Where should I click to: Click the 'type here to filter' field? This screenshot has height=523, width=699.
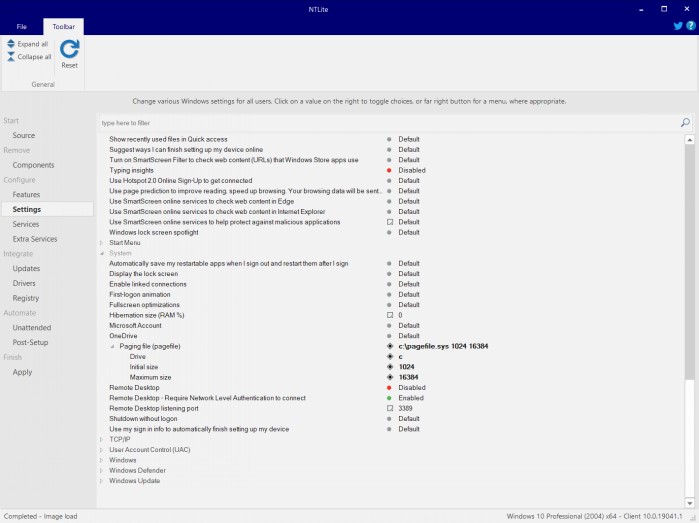[x=388, y=123]
